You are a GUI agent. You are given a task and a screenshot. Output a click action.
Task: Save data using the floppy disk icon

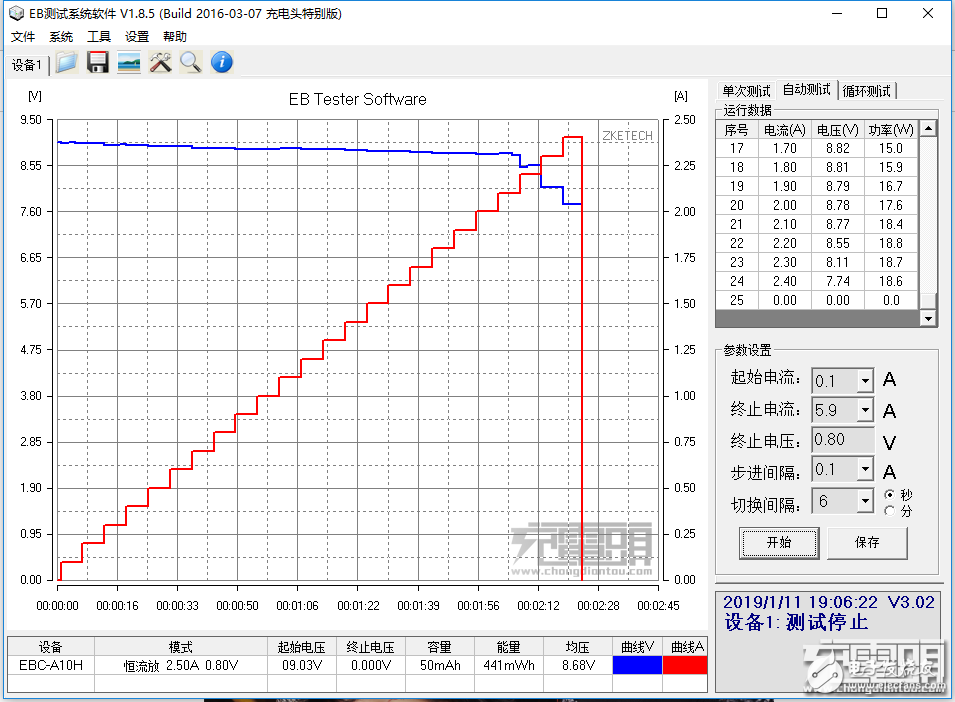[x=97, y=63]
